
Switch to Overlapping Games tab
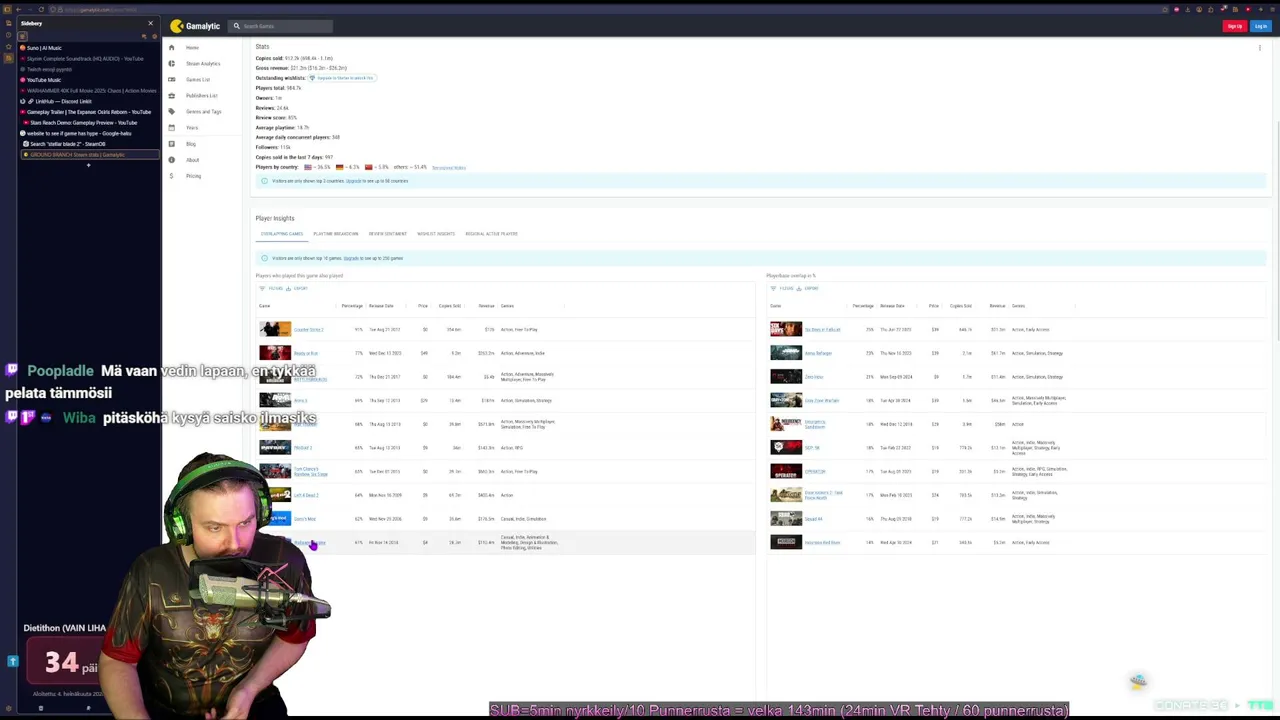(x=282, y=234)
